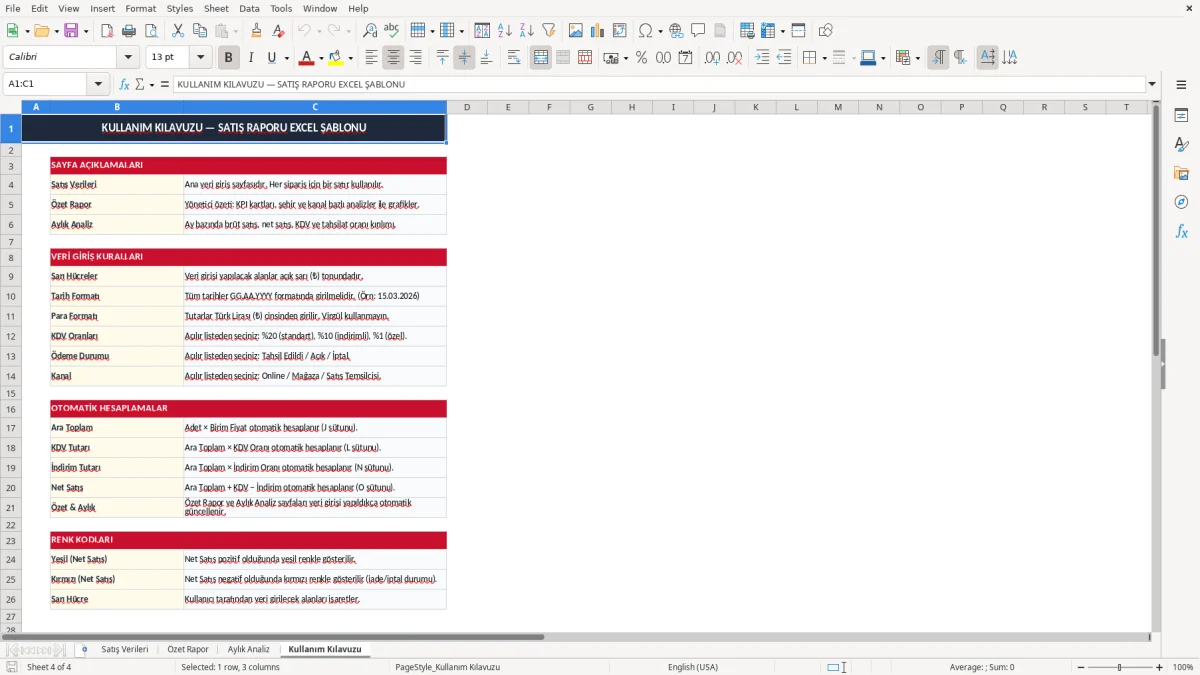Viewport: 1200px width, 675px height.
Task: Open the Format menu
Action: (x=140, y=8)
